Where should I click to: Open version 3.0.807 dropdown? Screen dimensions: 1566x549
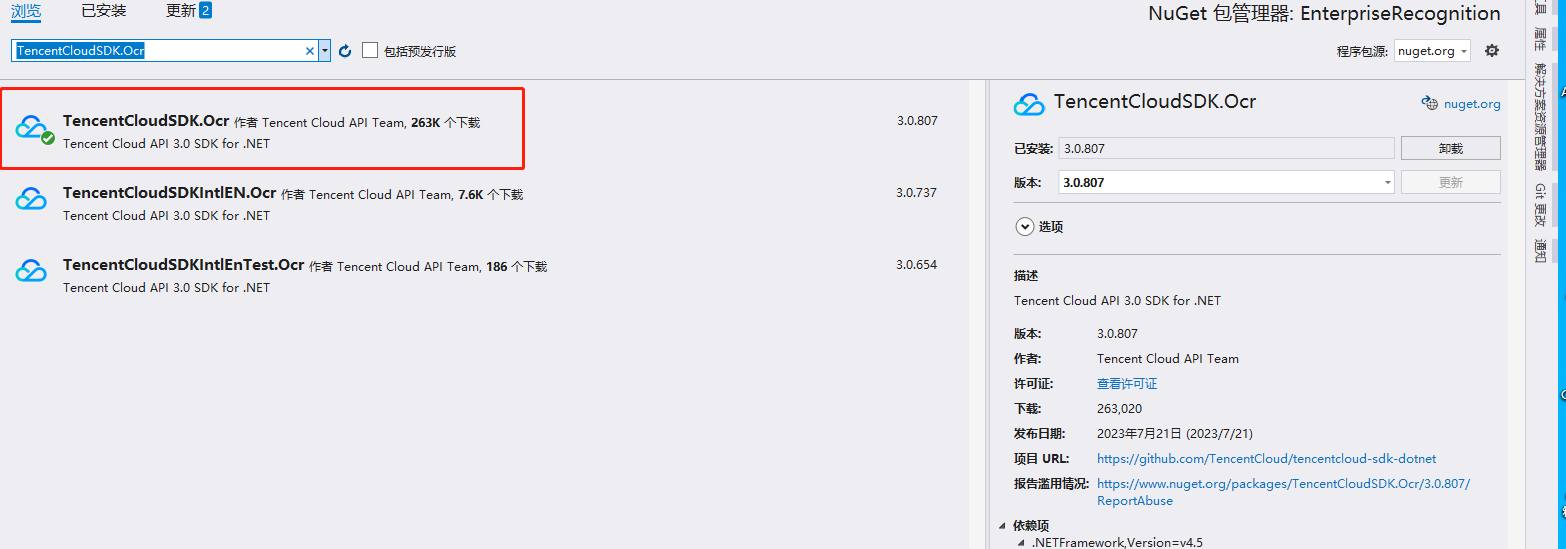[x=1226, y=182]
